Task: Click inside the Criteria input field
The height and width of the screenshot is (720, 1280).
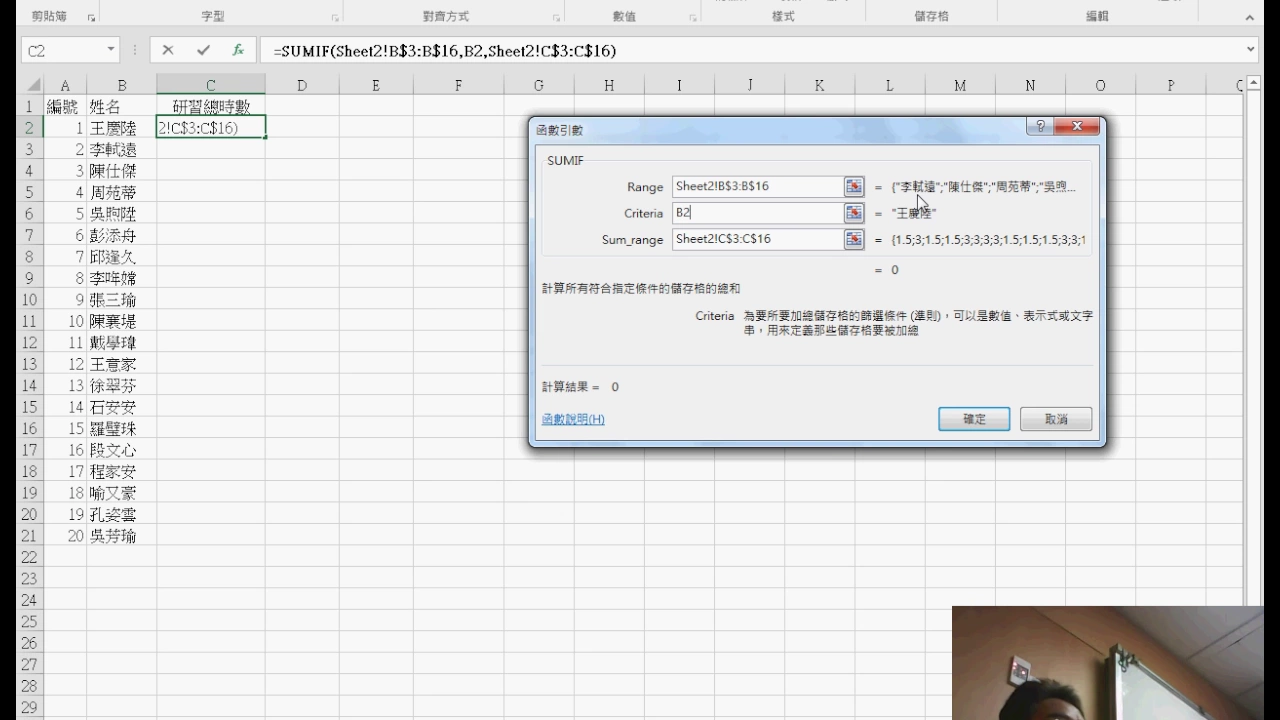Action: point(757,213)
